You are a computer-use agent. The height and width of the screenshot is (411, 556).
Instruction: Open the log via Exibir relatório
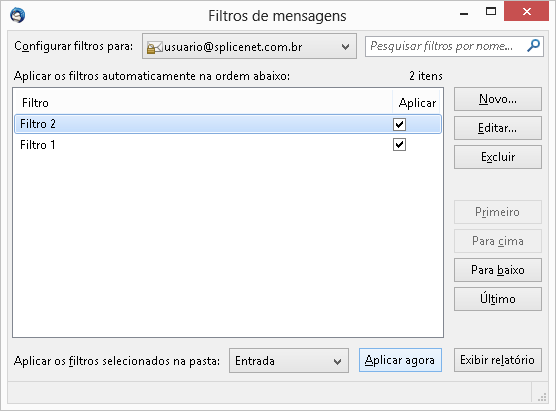pyautogui.click(x=498, y=360)
